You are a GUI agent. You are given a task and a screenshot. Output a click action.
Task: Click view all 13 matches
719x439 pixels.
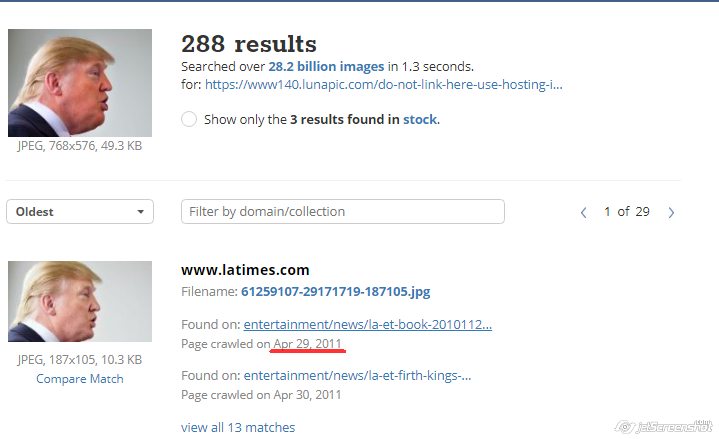coord(238,427)
